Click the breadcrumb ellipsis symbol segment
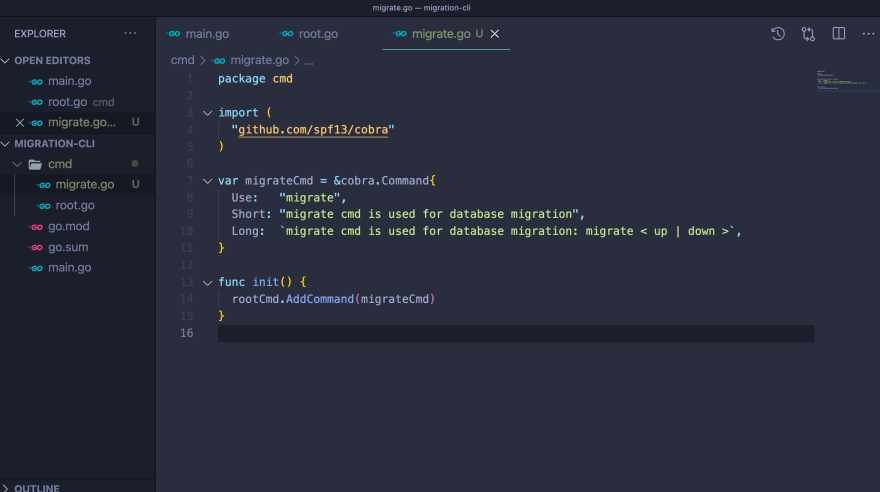 coord(309,61)
